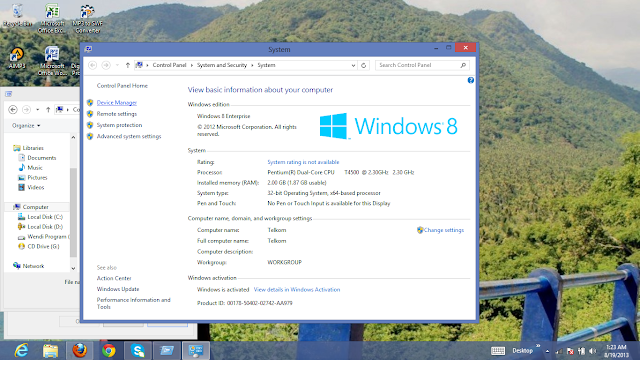
Task: Click the touch keyboard tray icon
Action: tap(498, 351)
